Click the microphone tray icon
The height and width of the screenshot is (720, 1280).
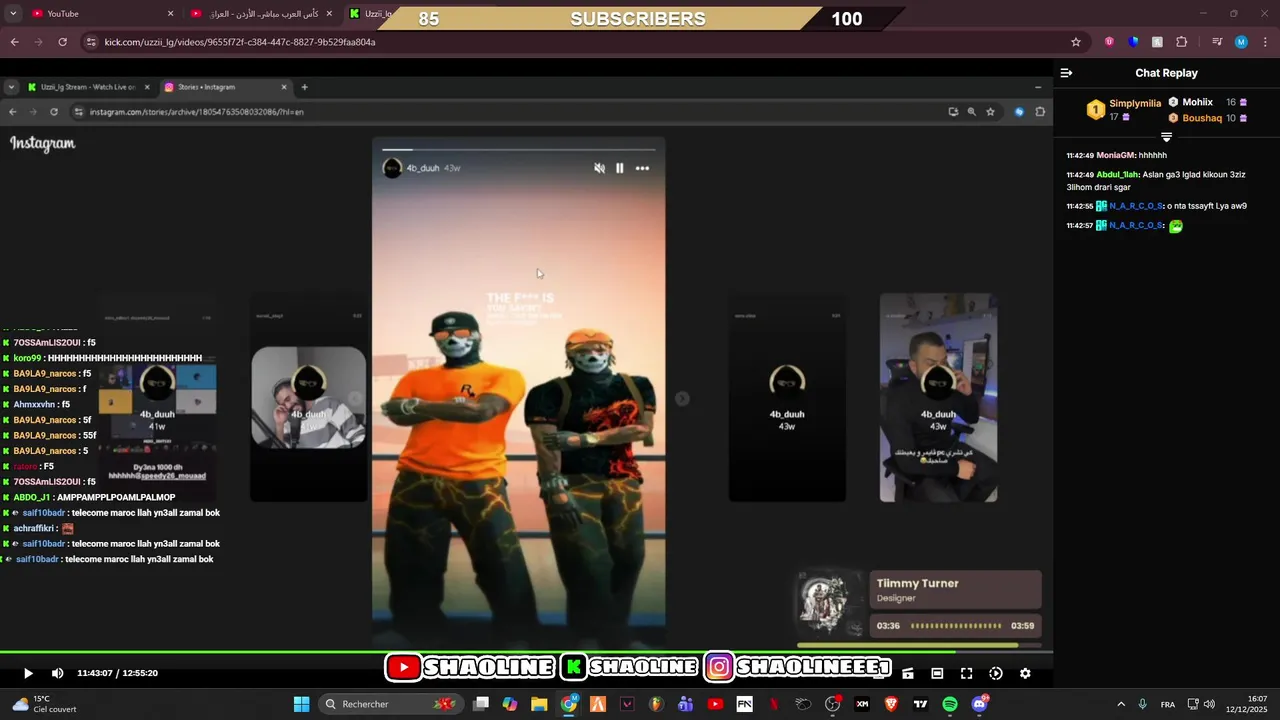point(1142,704)
